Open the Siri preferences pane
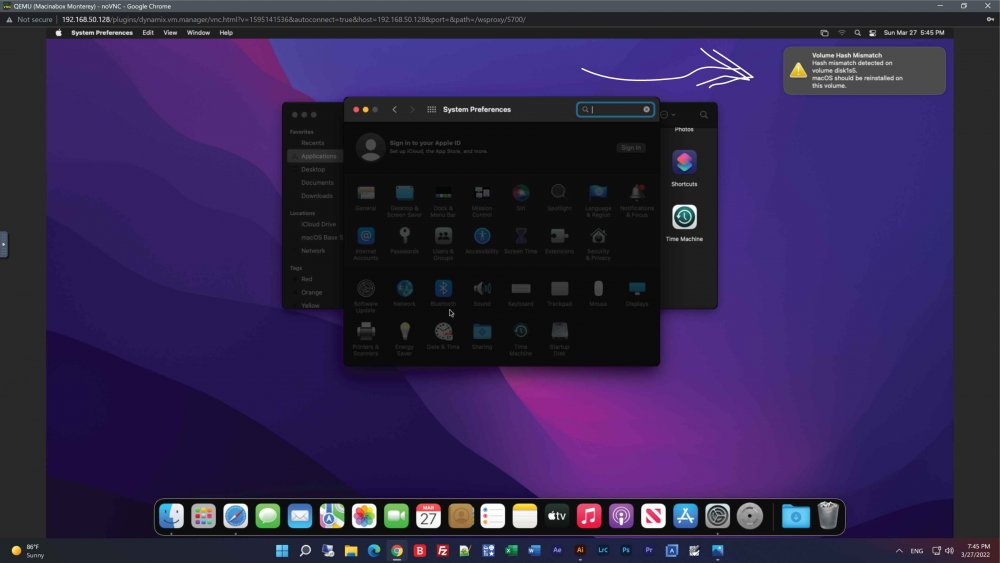This screenshot has width=1000, height=563. (520, 198)
